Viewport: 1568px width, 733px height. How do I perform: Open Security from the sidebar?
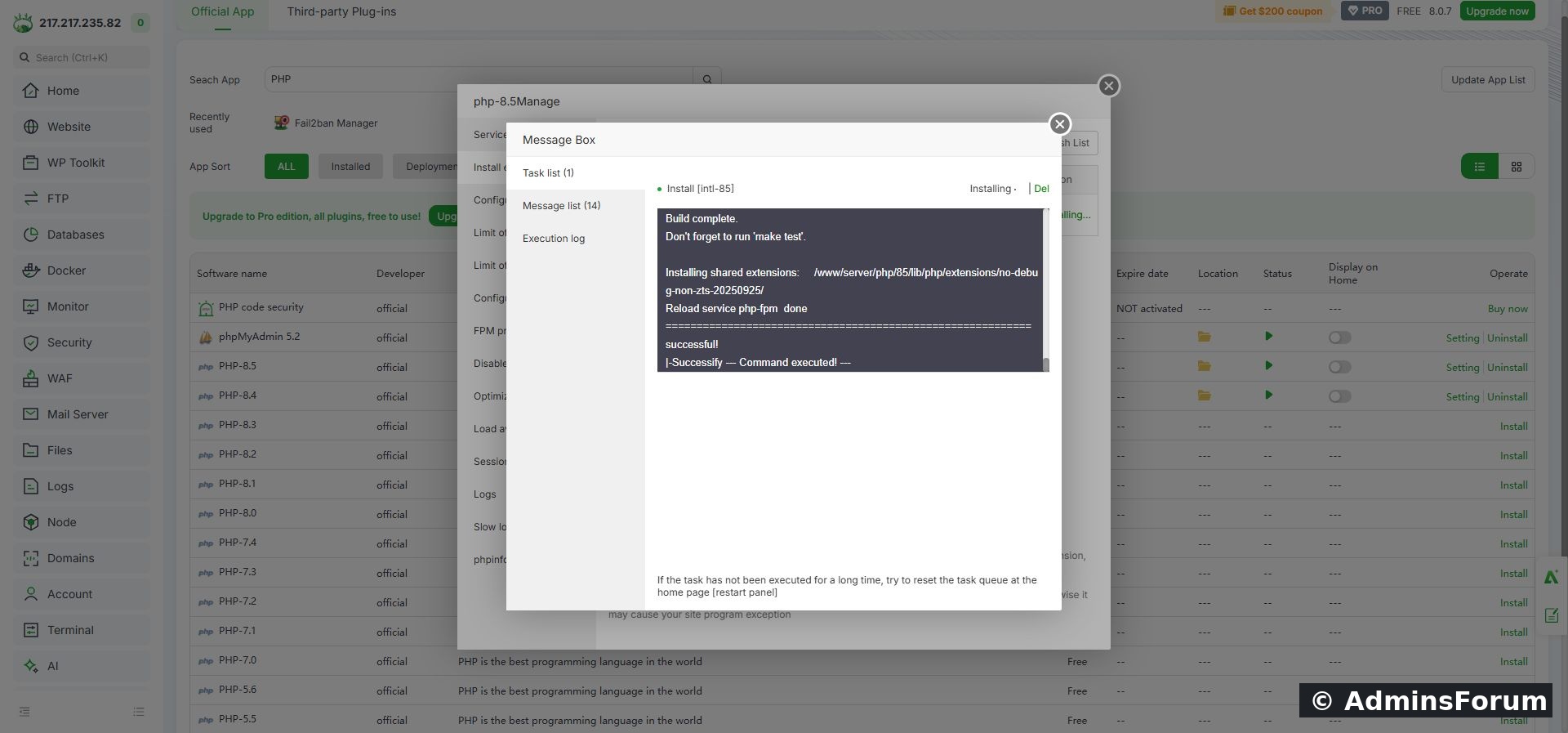pyautogui.click(x=82, y=342)
